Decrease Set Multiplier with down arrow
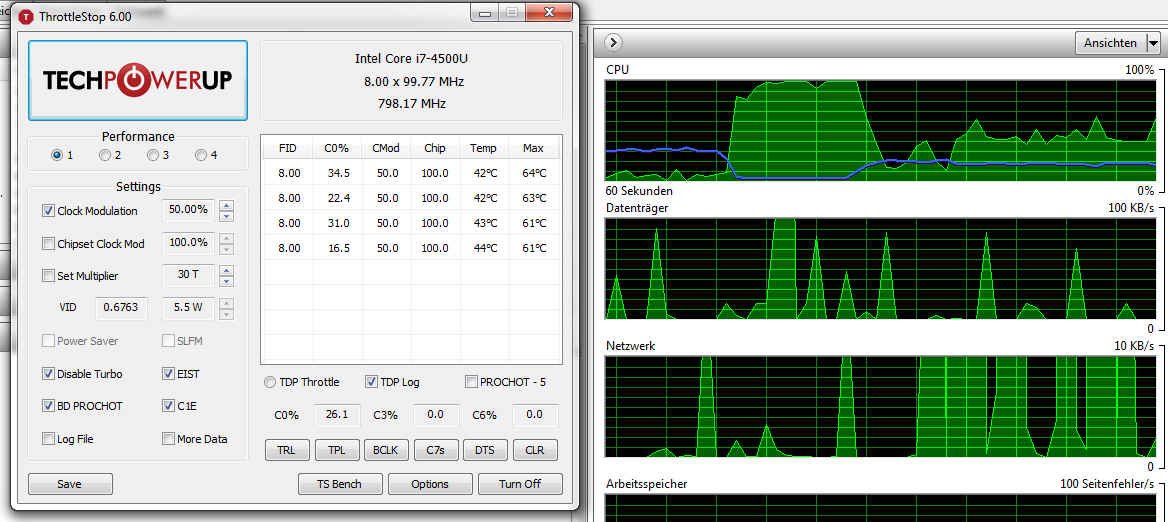Viewport: 1168px width, 522px height. click(227, 281)
